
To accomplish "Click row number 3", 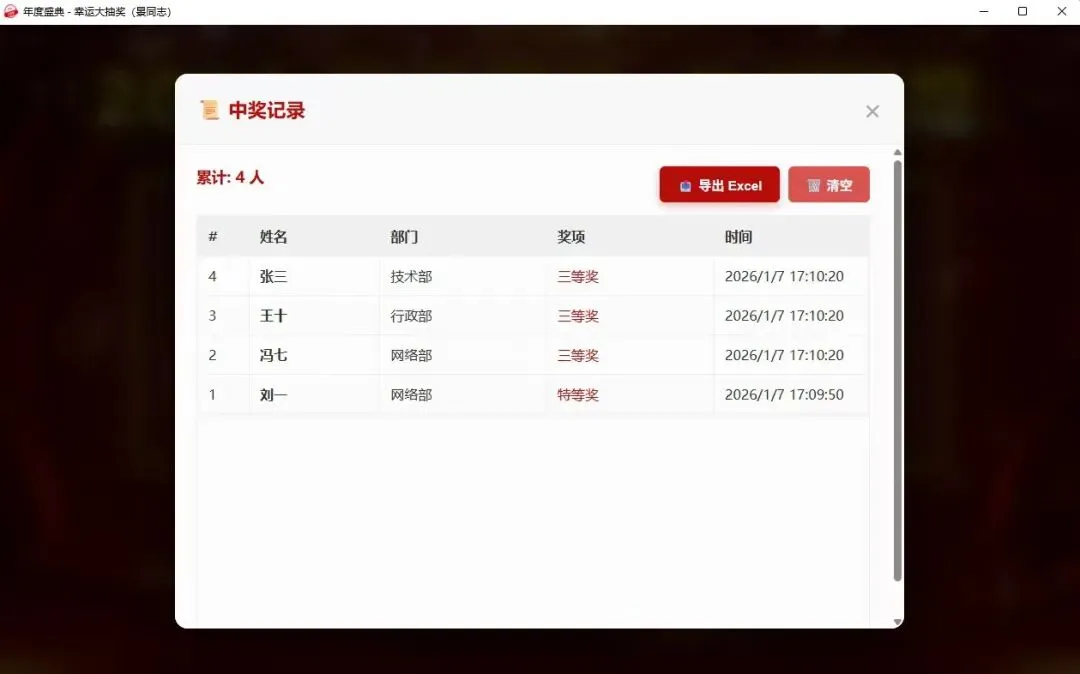I will click(x=212, y=315).
